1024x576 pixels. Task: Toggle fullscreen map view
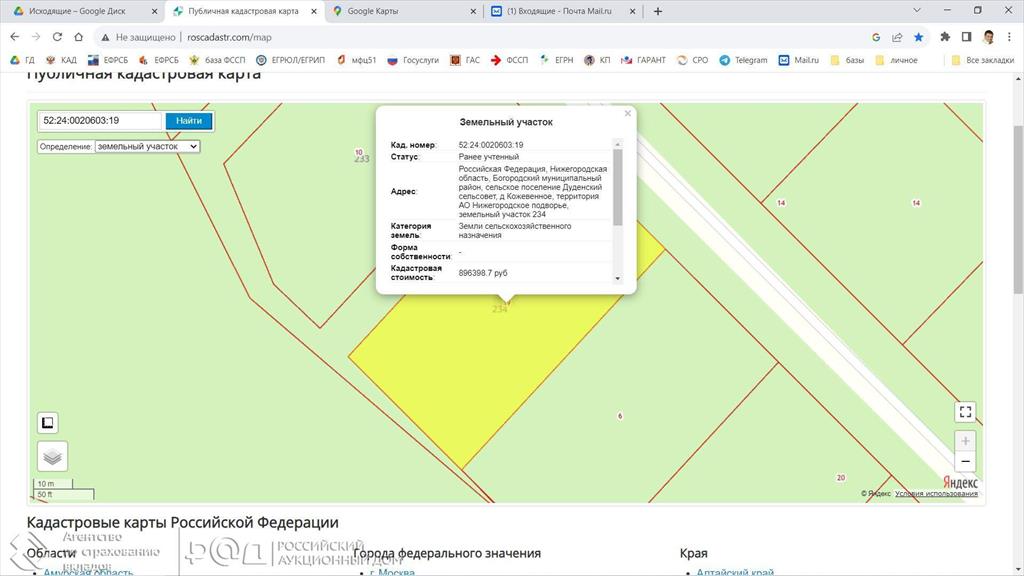point(964,412)
